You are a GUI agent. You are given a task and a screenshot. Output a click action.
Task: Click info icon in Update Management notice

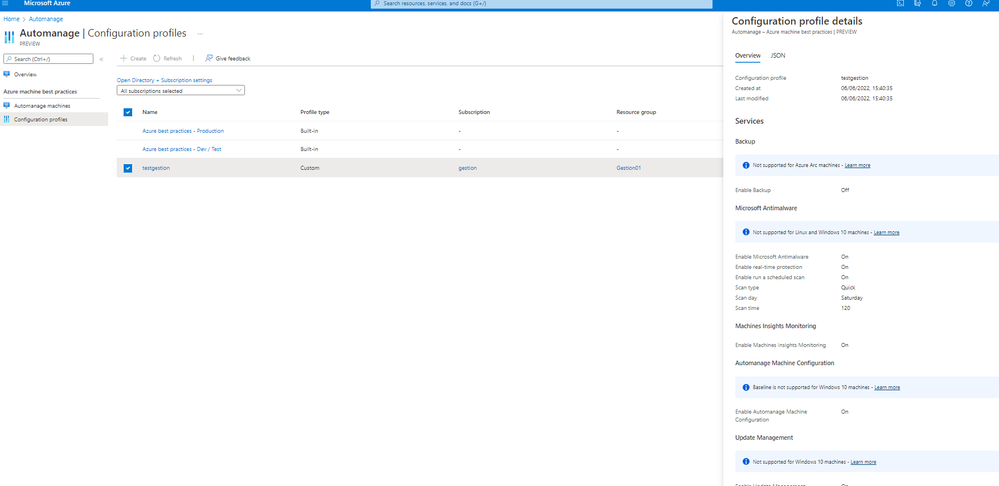tap(746, 462)
